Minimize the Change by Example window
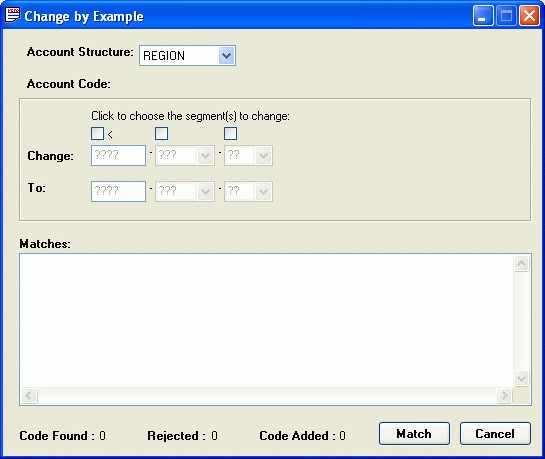 coord(483,16)
